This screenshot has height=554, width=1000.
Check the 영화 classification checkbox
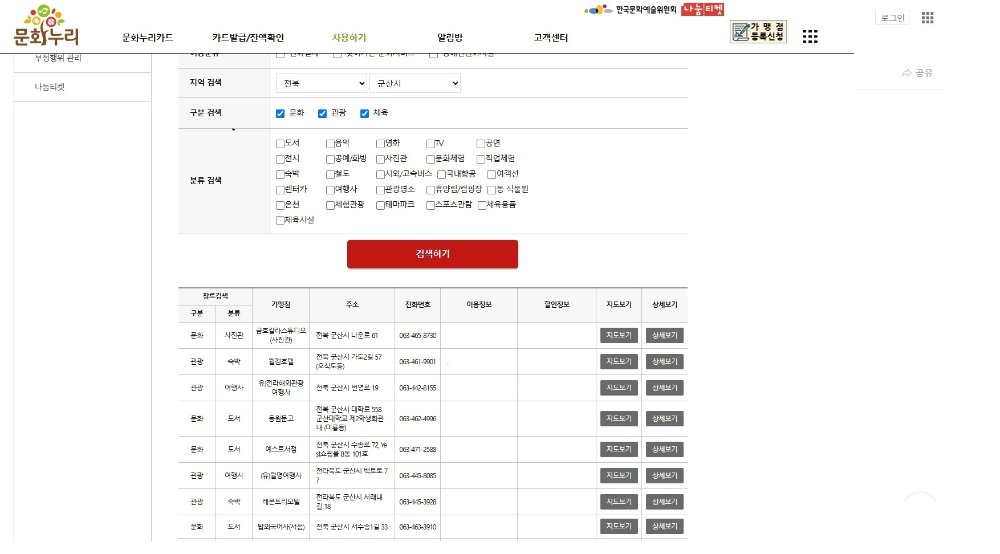(380, 143)
